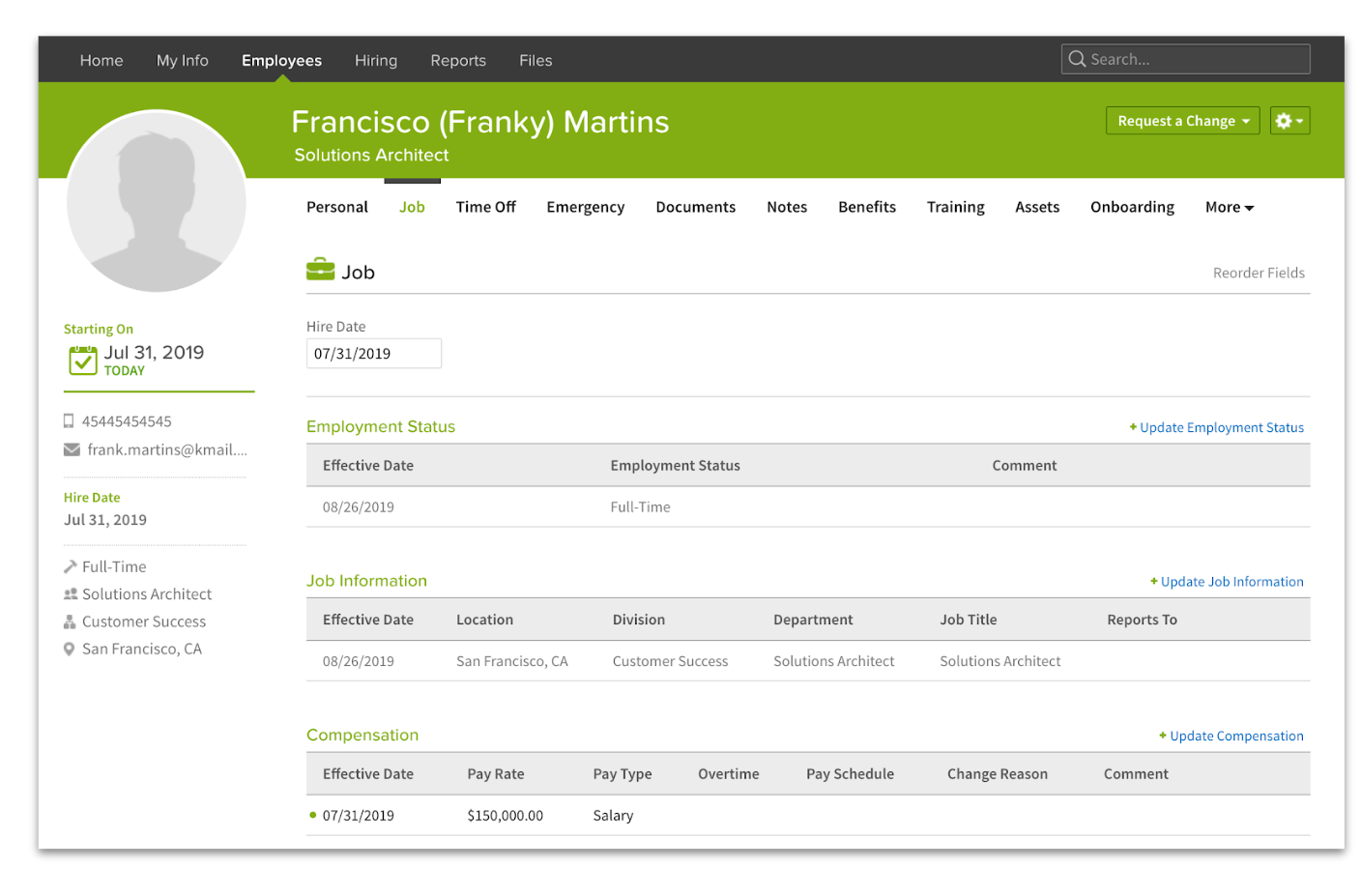The image size is (1361, 896).
Task: Click the phone icon beside 45445454545
Action: pos(68,420)
